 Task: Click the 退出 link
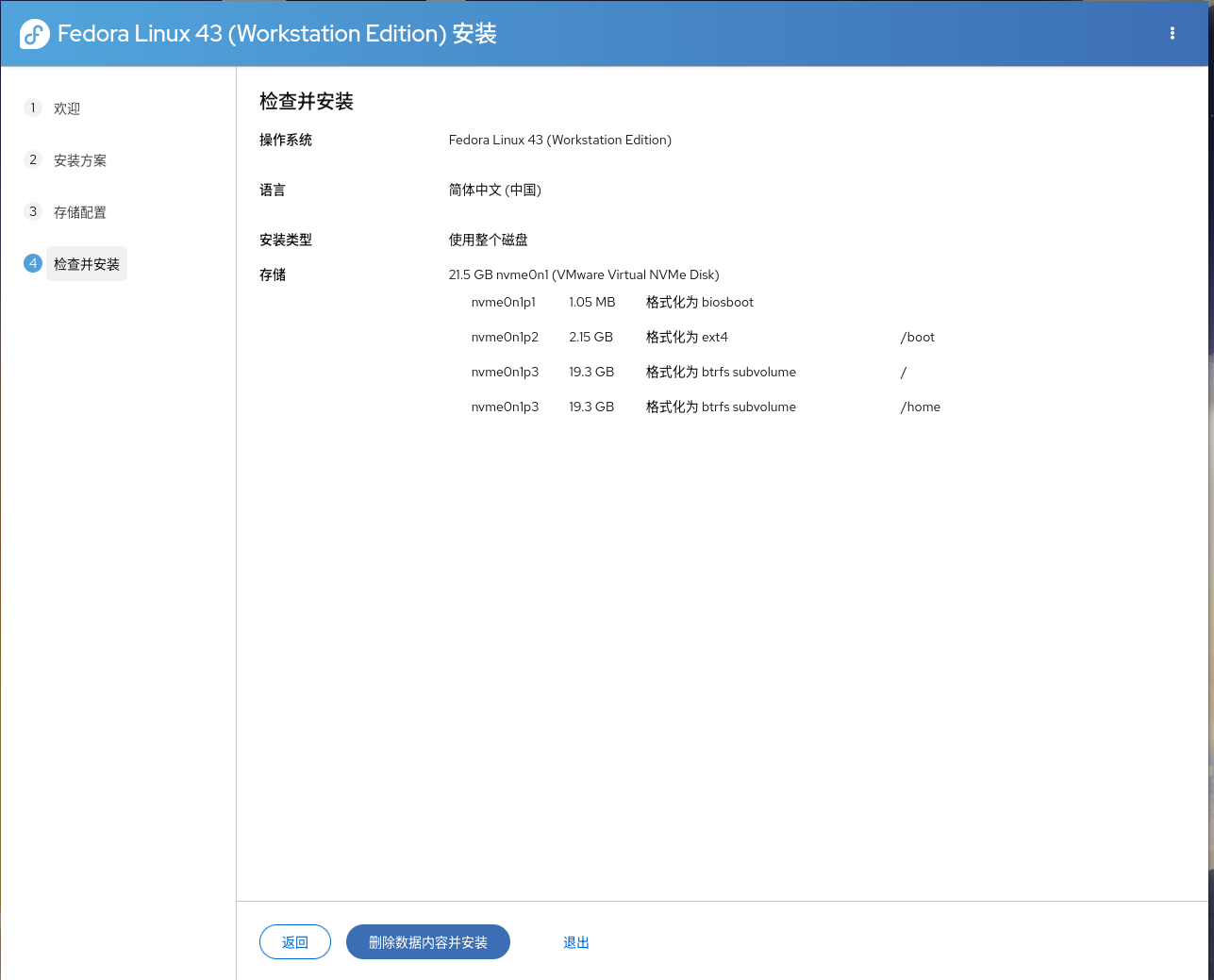point(575,942)
